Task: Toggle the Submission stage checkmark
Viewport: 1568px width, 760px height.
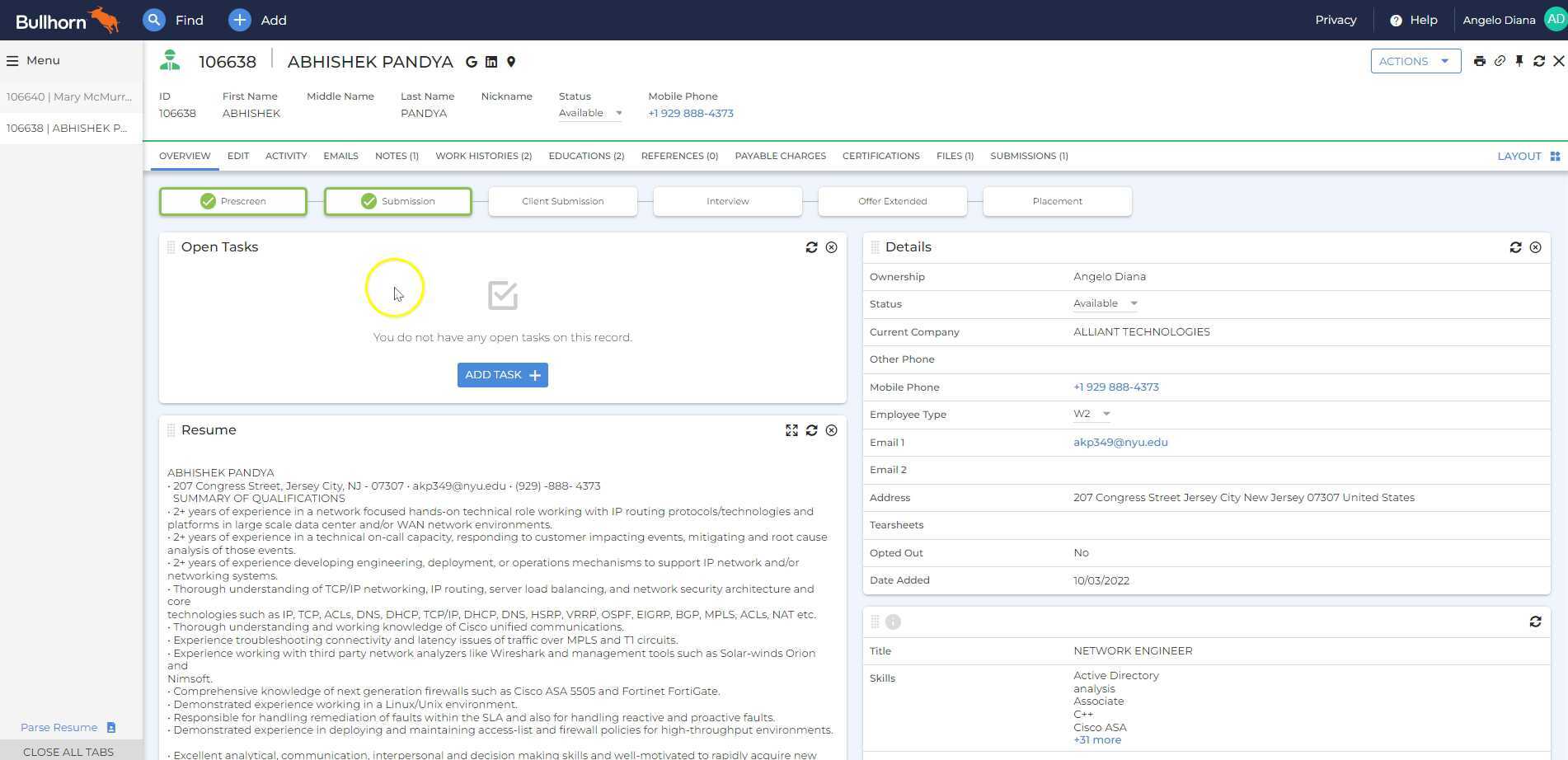Action: (x=369, y=201)
